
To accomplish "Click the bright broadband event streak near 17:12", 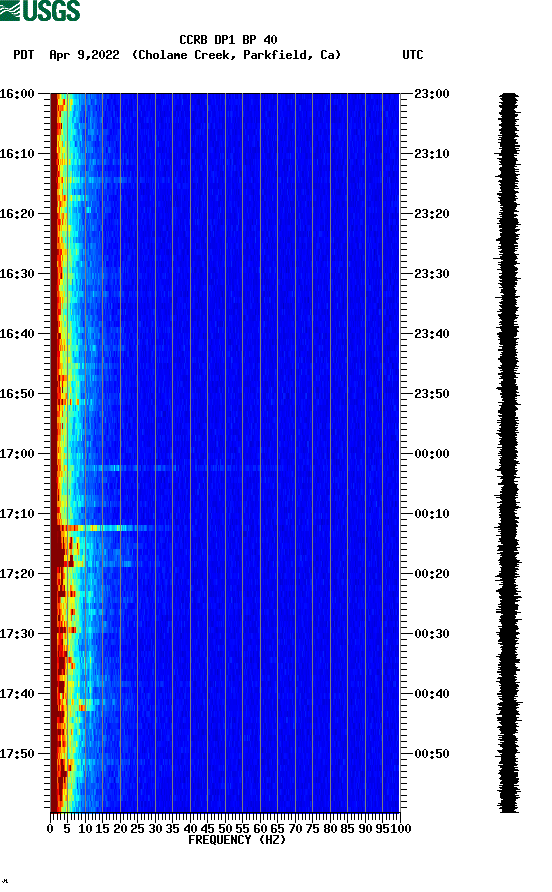I will (111, 528).
